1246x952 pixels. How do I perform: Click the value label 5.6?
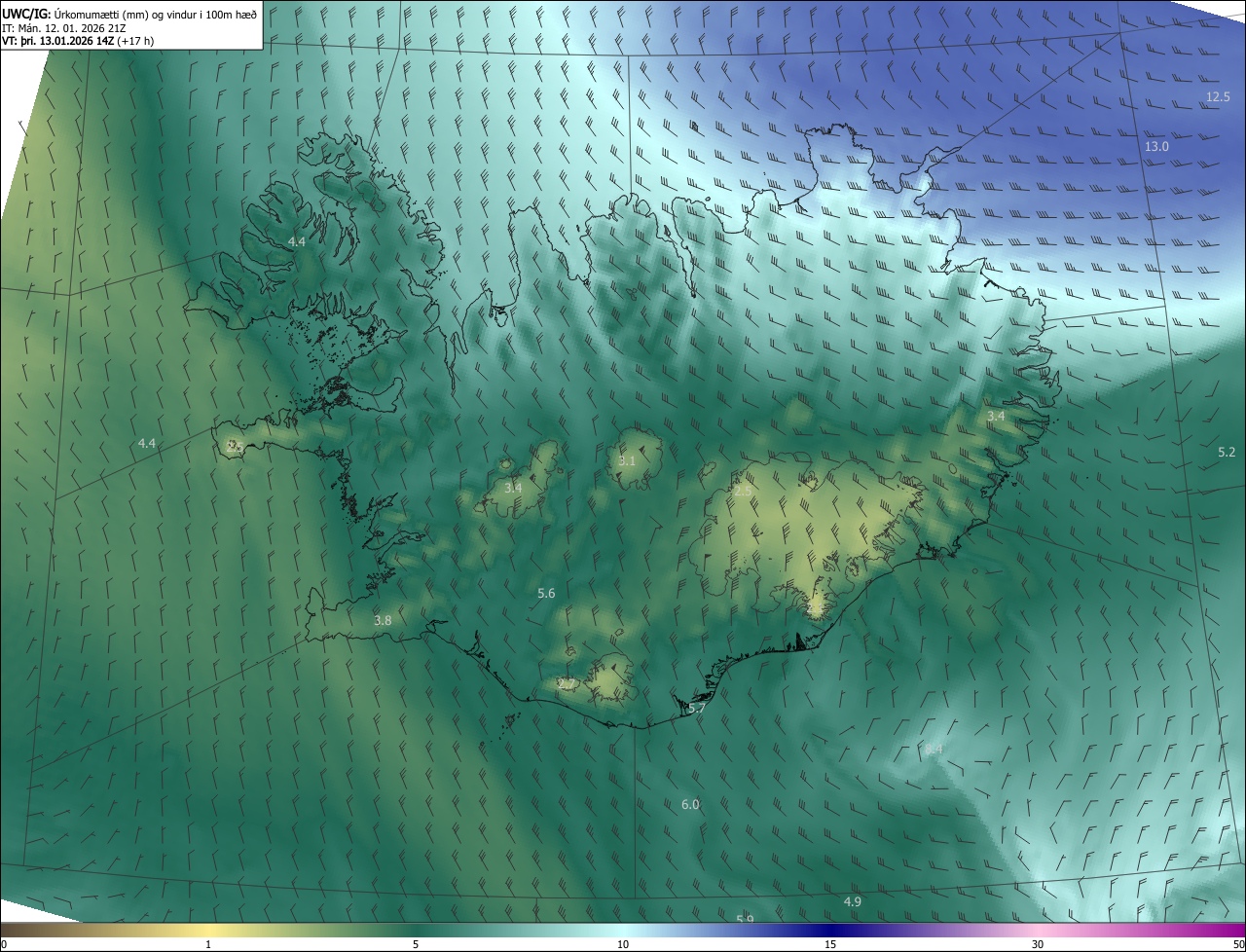[546, 593]
